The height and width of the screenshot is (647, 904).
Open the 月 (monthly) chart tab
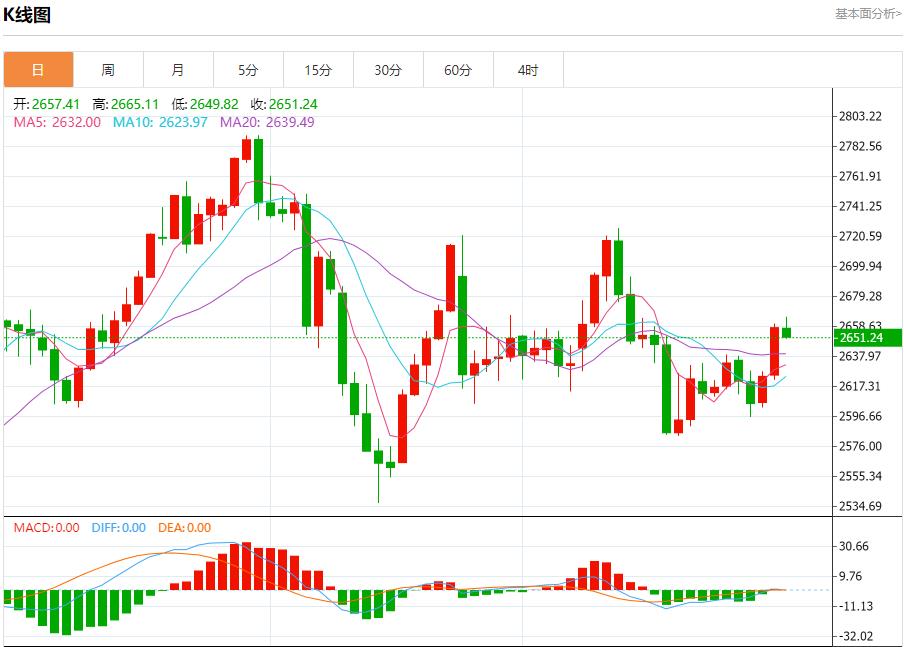[x=178, y=70]
